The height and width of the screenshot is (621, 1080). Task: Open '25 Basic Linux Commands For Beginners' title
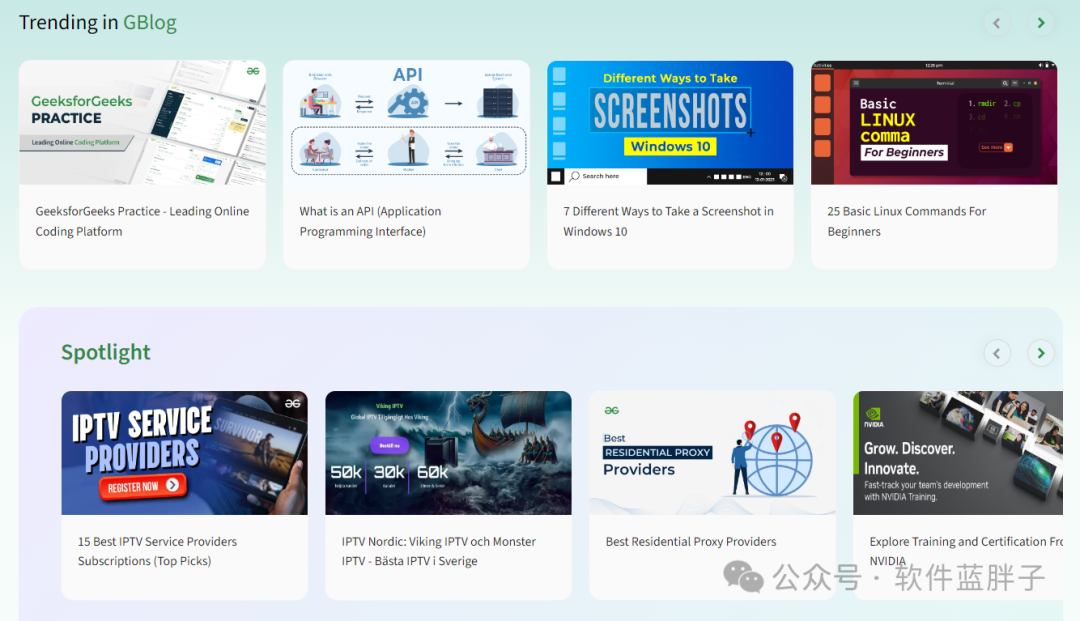(x=907, y=221)
